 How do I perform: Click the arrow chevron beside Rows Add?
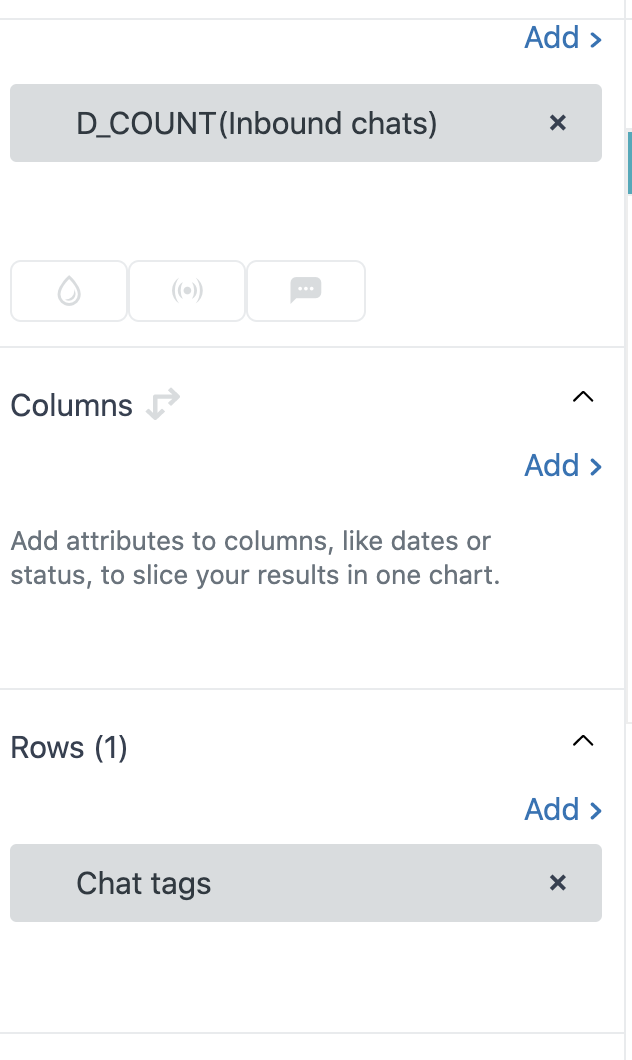pos(596,810)
